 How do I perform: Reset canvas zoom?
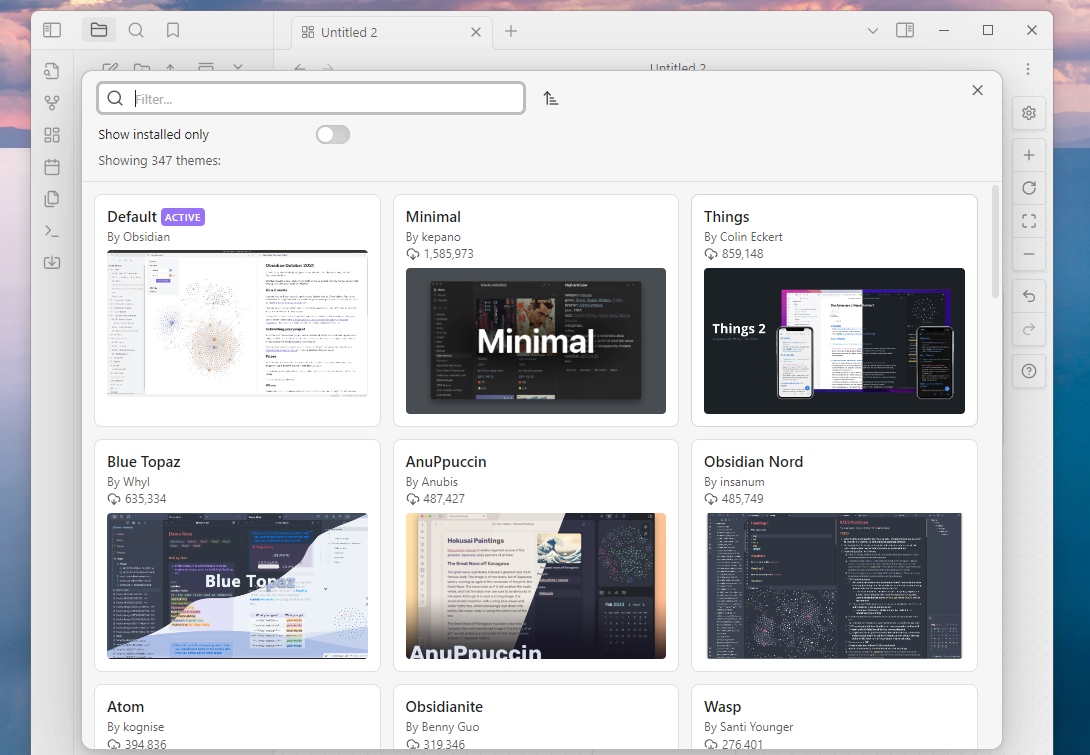coord(1029,188)
